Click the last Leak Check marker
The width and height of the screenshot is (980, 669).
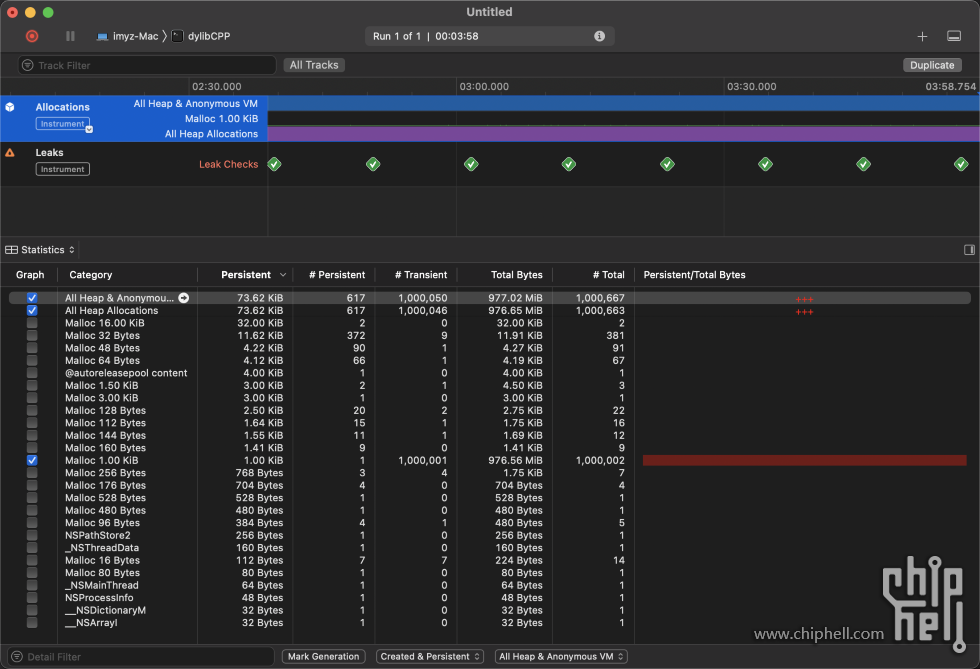[x=961, y=164]
